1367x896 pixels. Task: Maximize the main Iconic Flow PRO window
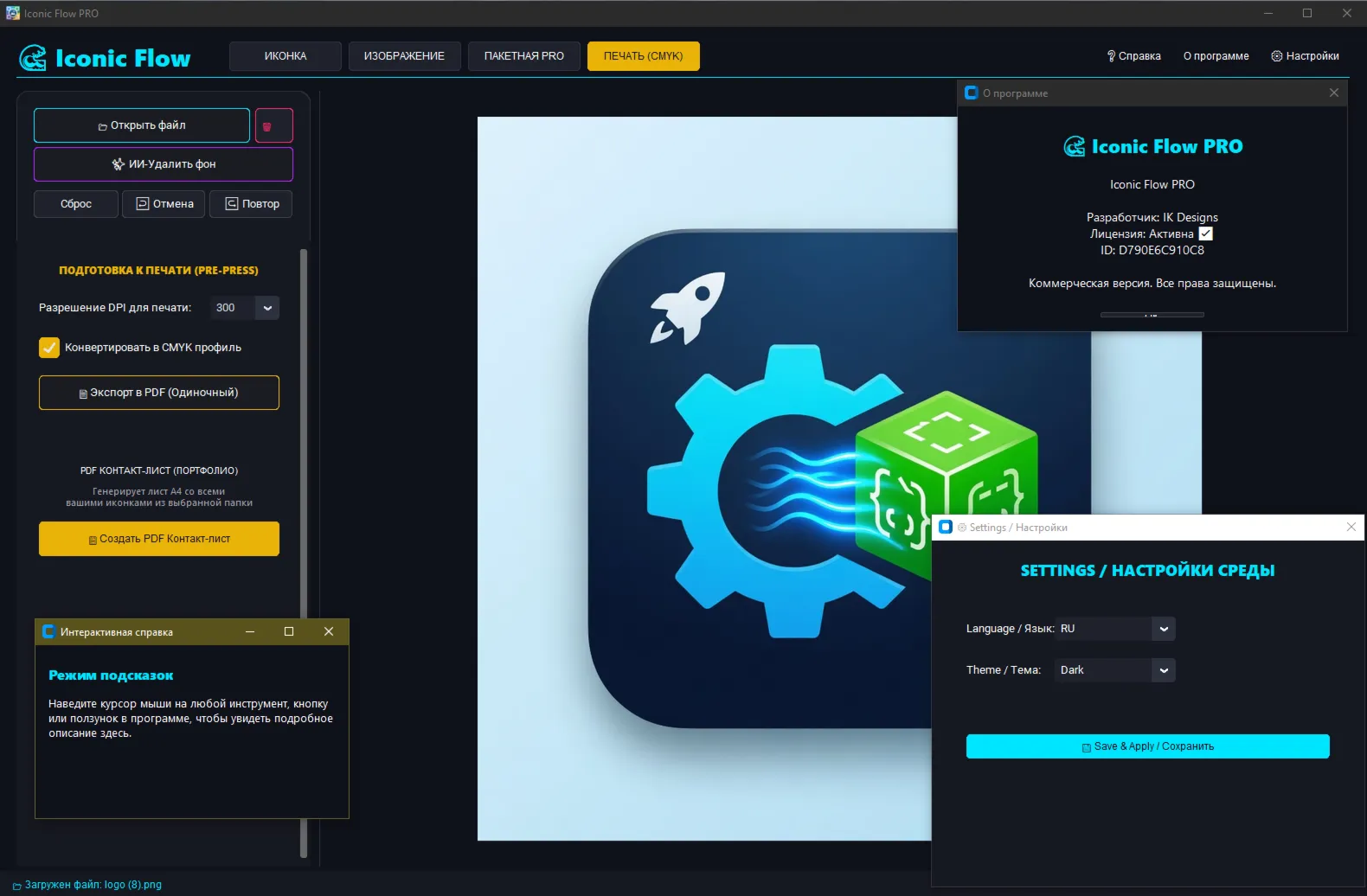pos(1307,13)
